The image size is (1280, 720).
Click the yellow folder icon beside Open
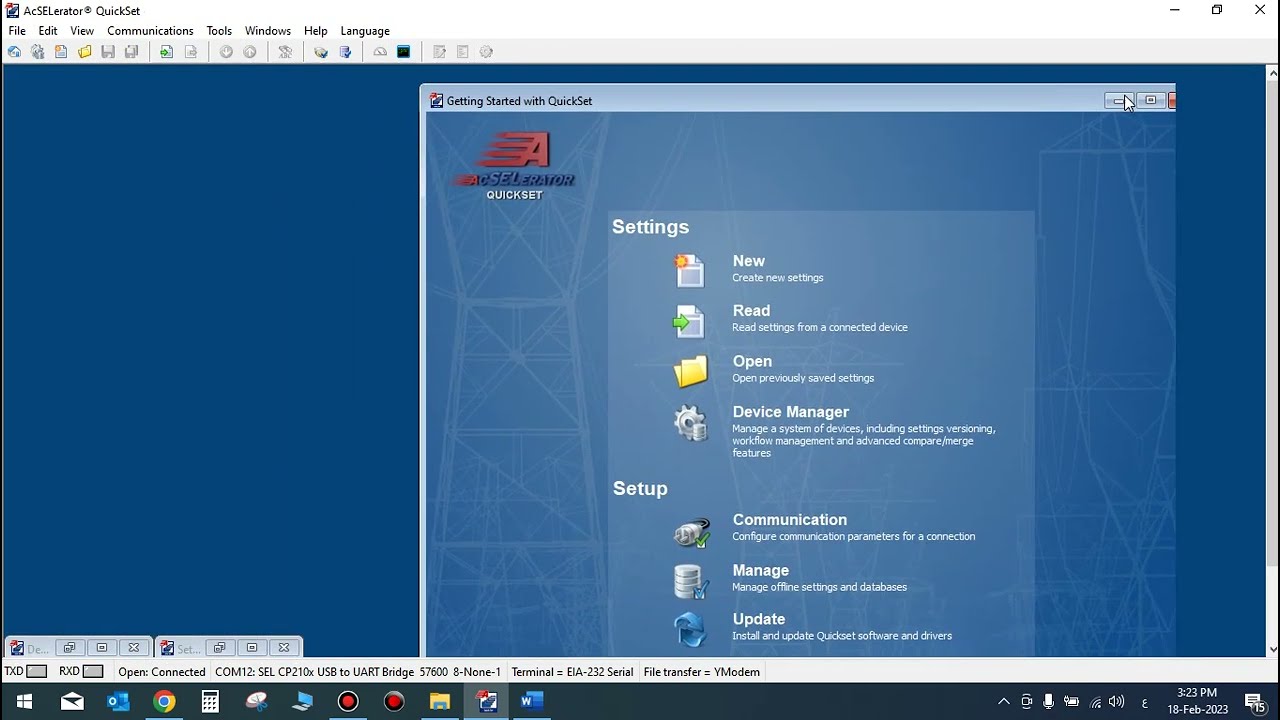(690, 371)
